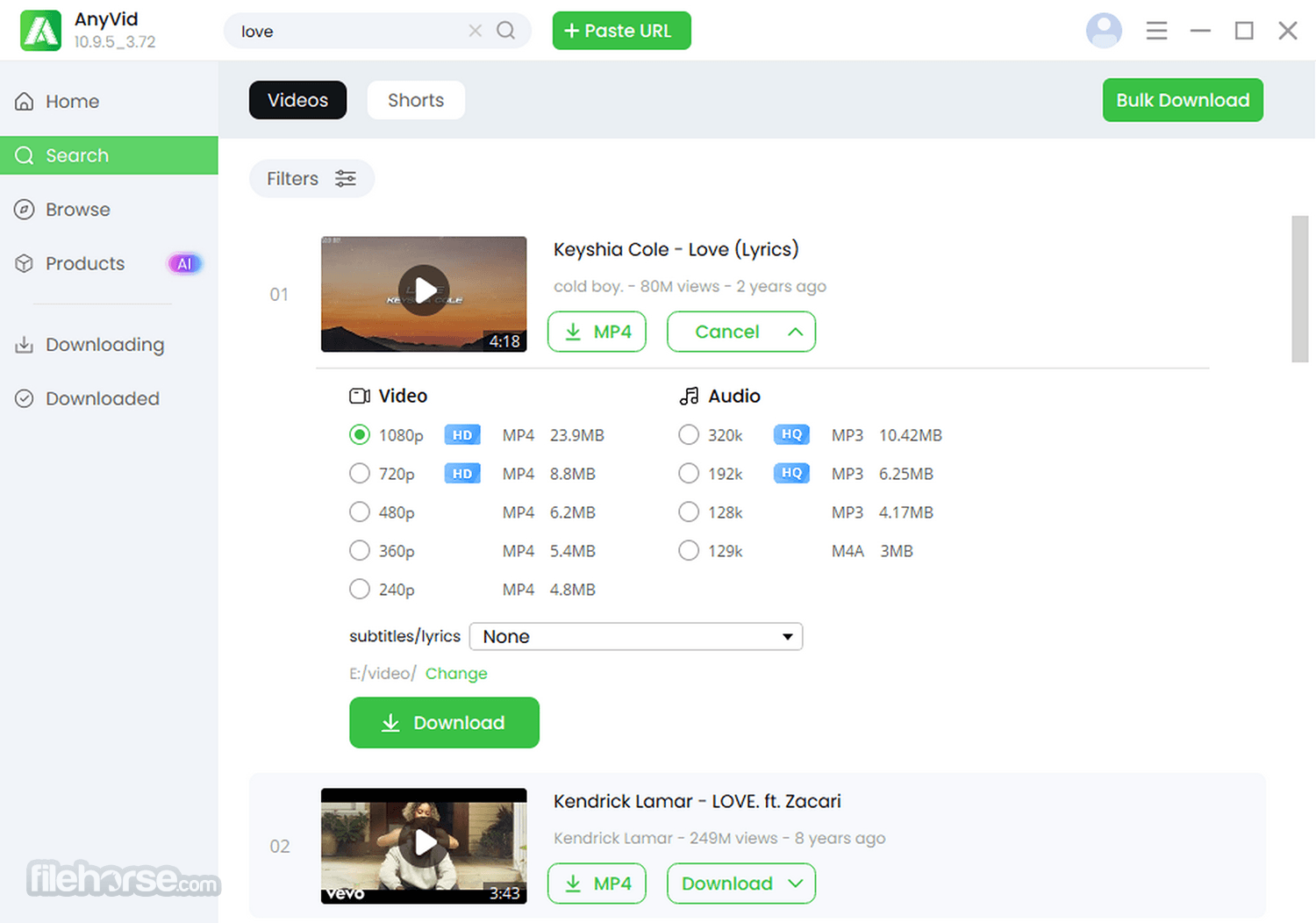Click the HD badge for 1080p
This screenshot has height=923, width=1316.
462,435
